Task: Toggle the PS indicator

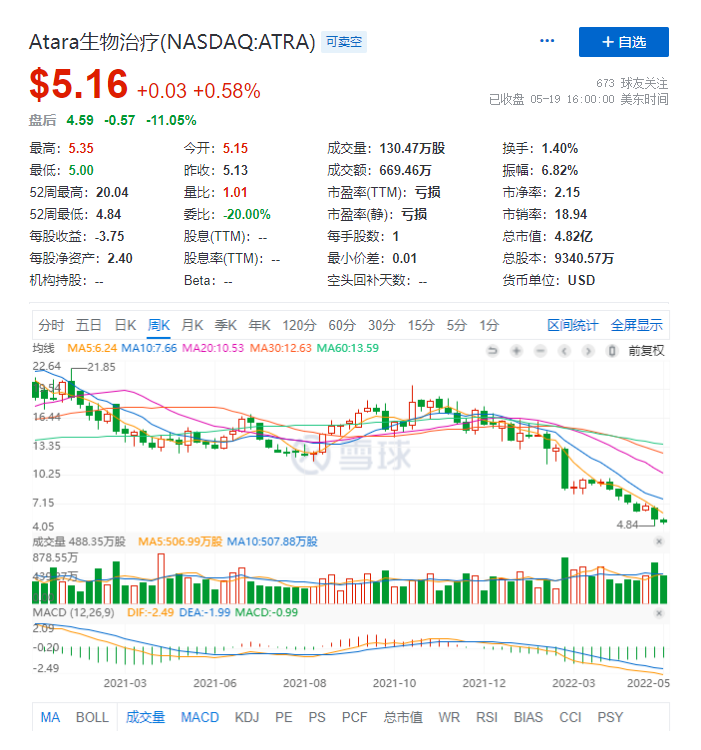Action: (x=317, y=717)
